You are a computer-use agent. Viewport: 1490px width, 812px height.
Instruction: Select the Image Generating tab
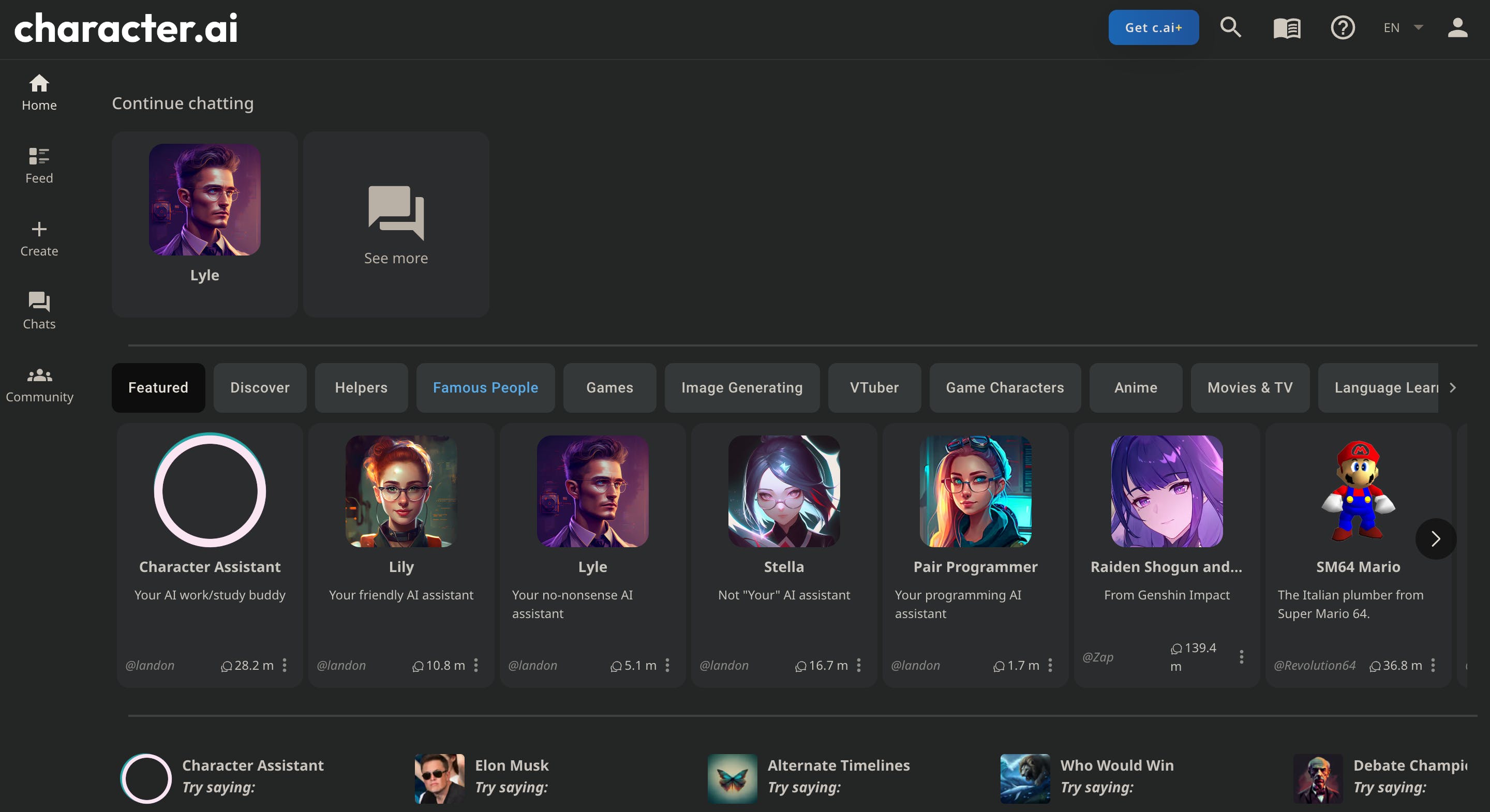(741, 387)
